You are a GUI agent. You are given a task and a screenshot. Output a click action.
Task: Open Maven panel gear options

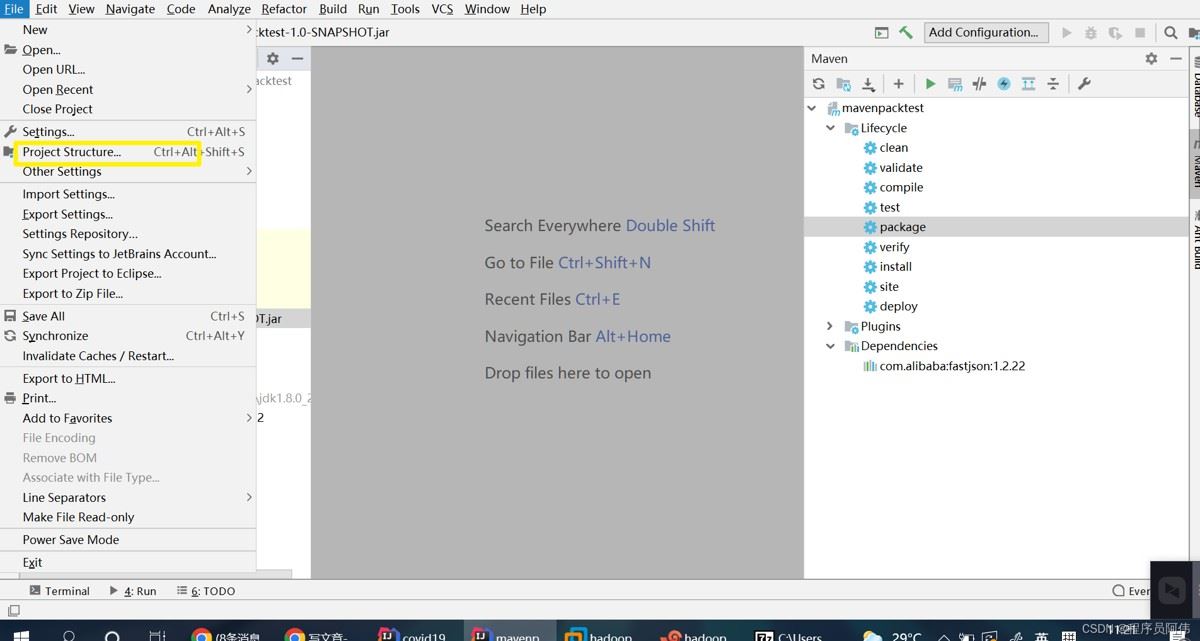(x=1151, y=59)
